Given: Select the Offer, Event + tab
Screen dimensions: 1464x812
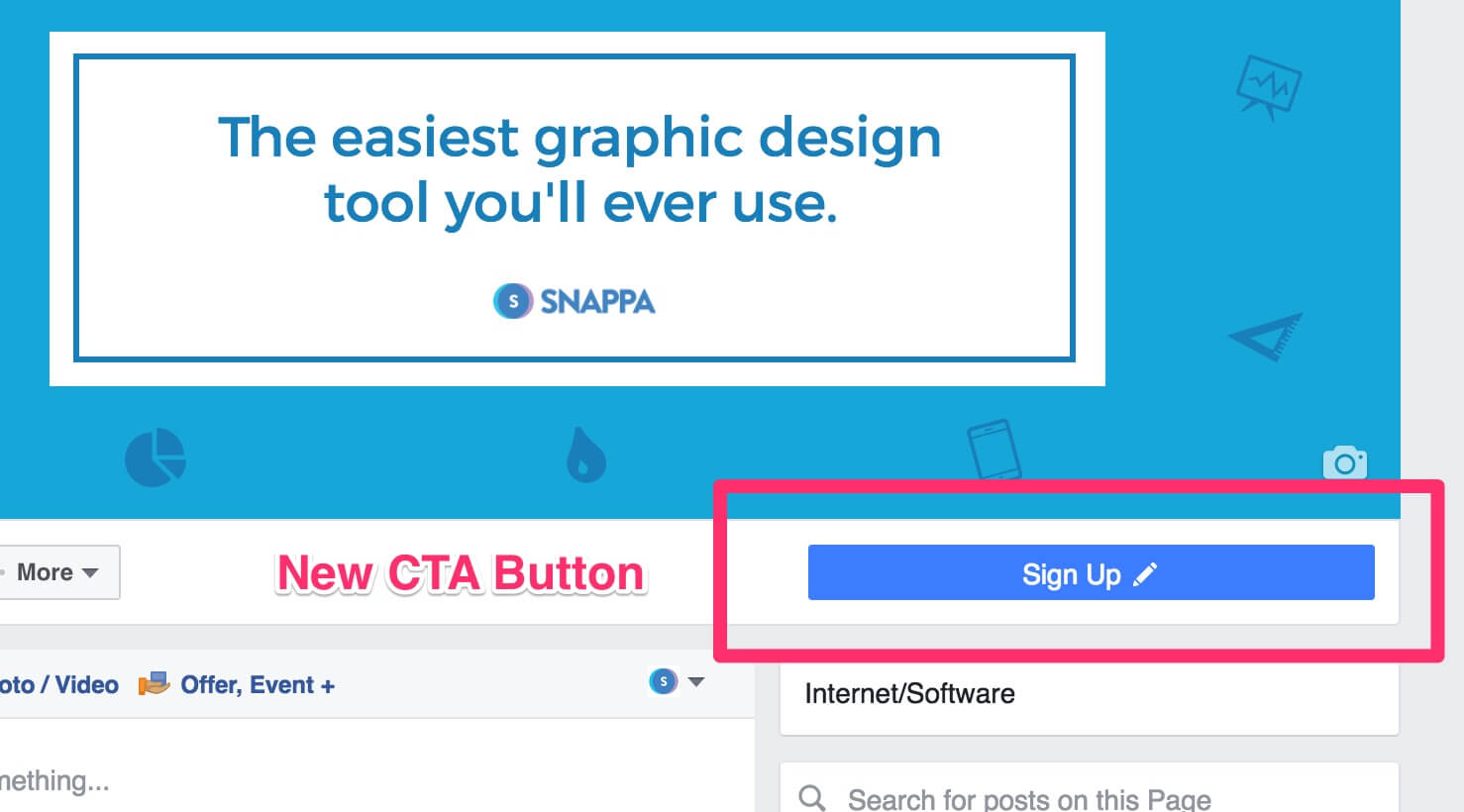Looking at the screenshot, I should point(257,685).
